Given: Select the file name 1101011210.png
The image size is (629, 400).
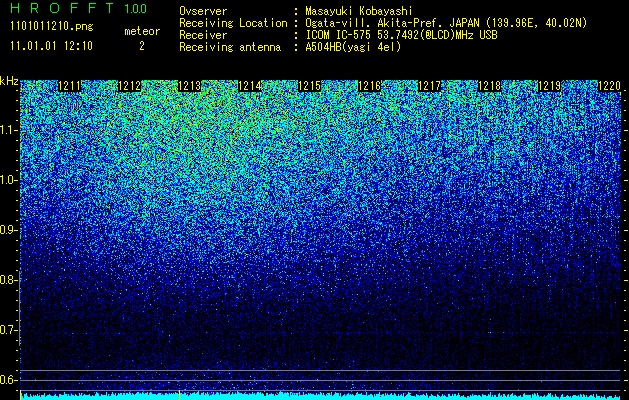Looking at the screenshot, I should [52, 26].
